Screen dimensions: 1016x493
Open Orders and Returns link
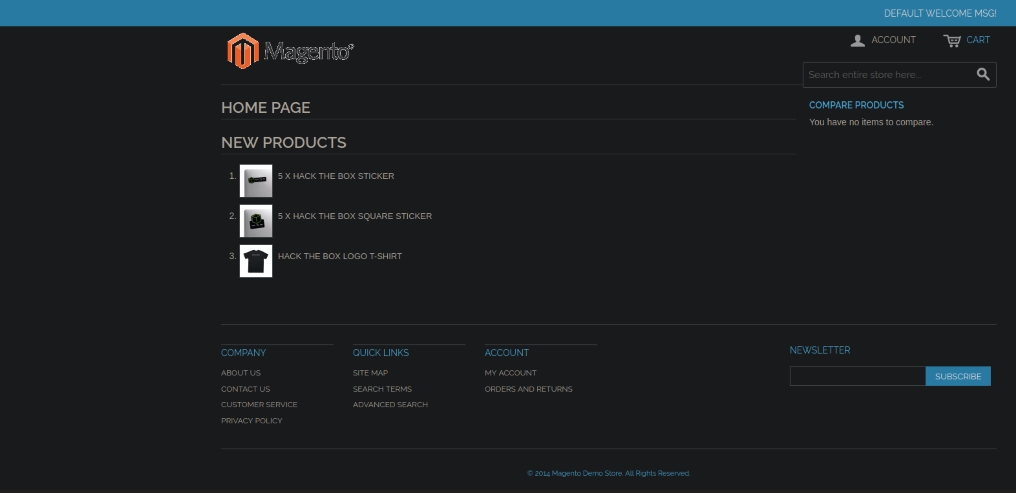coord(528,389)
